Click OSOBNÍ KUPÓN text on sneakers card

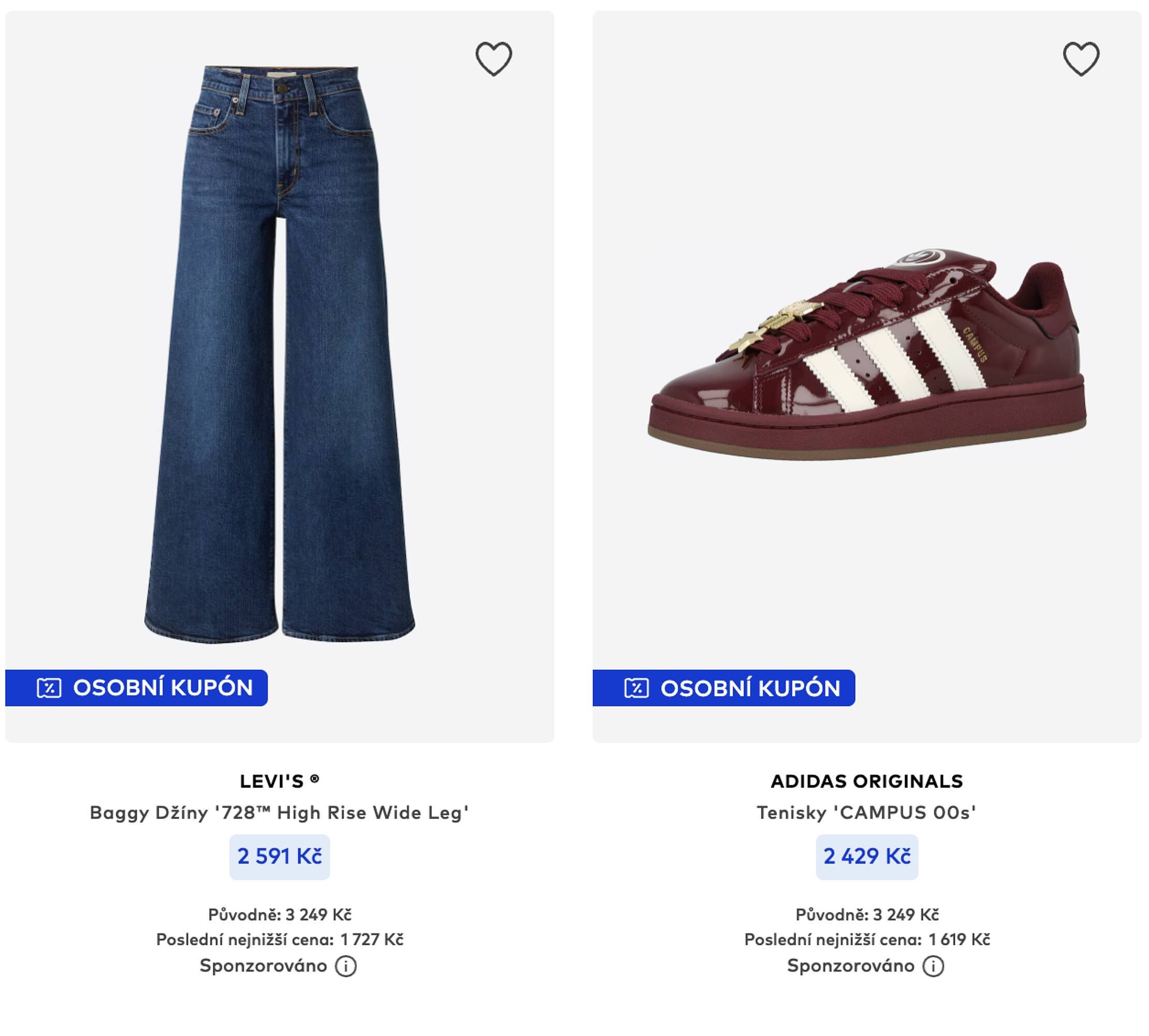(750, 687)
